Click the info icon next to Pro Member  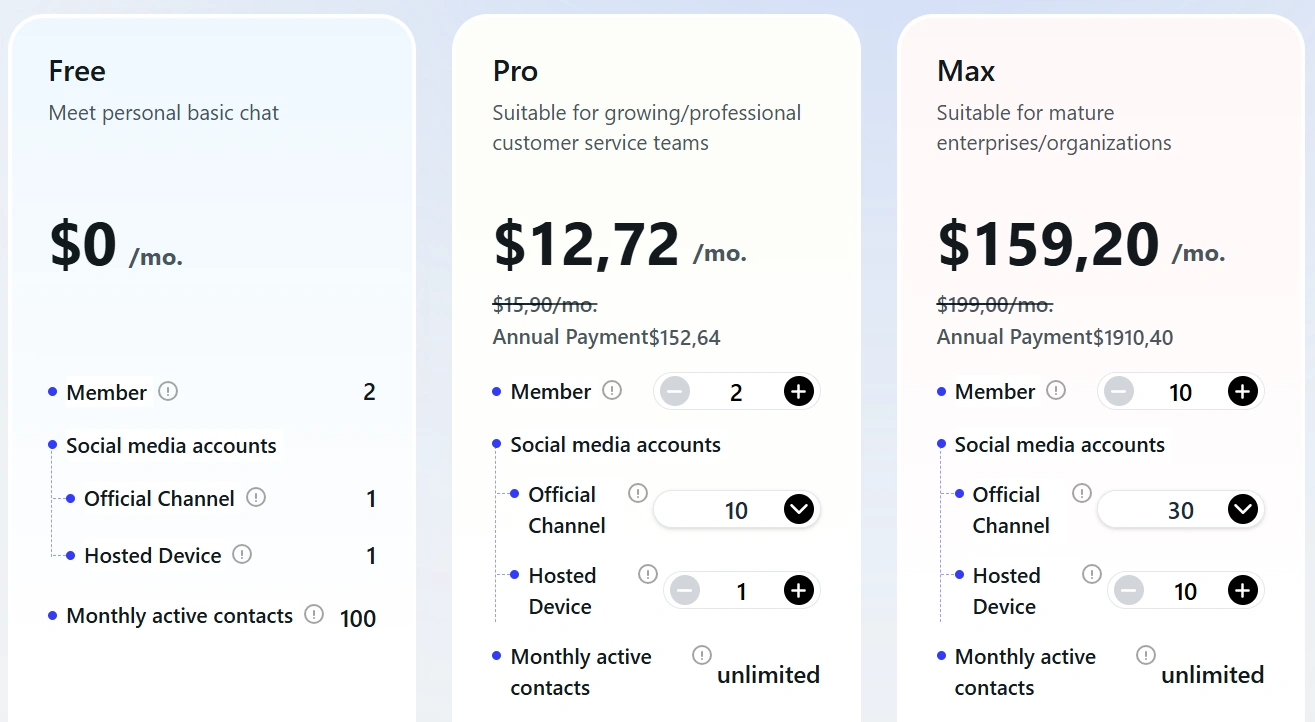(612, 390)
